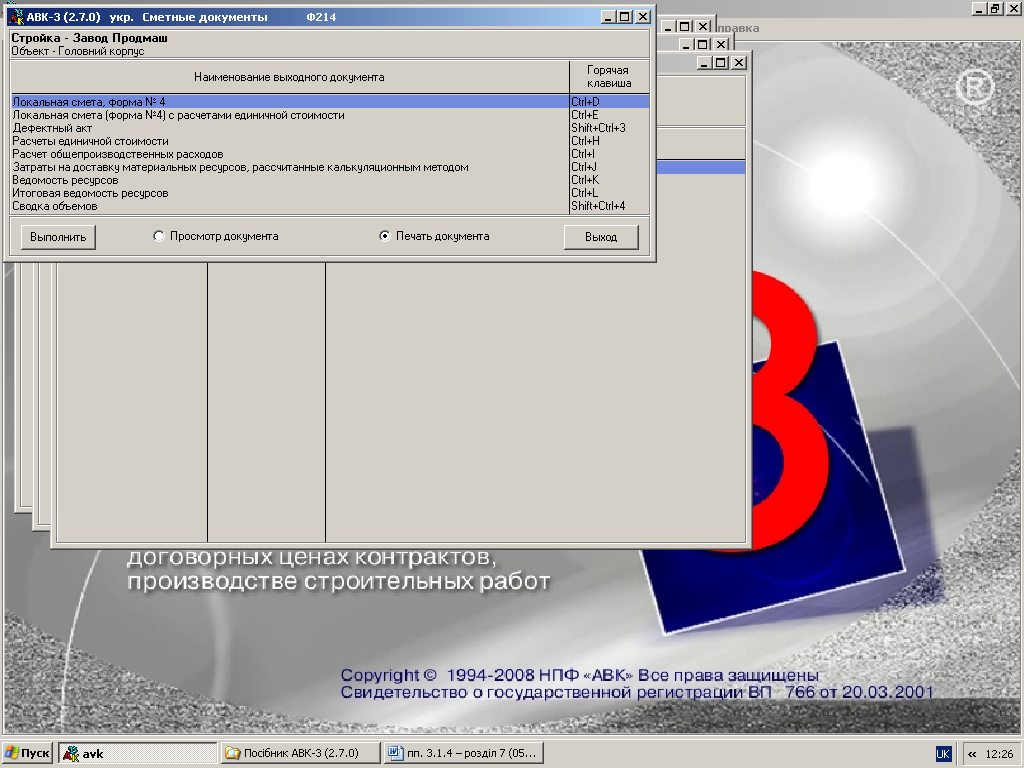Minimize the Сметные документы window

[608, 17]
